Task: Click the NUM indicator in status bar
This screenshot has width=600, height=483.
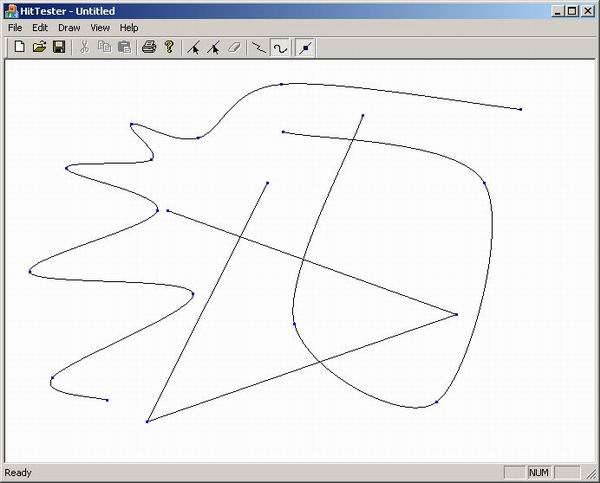Action: pyautogui.click(x=539, y=473)
